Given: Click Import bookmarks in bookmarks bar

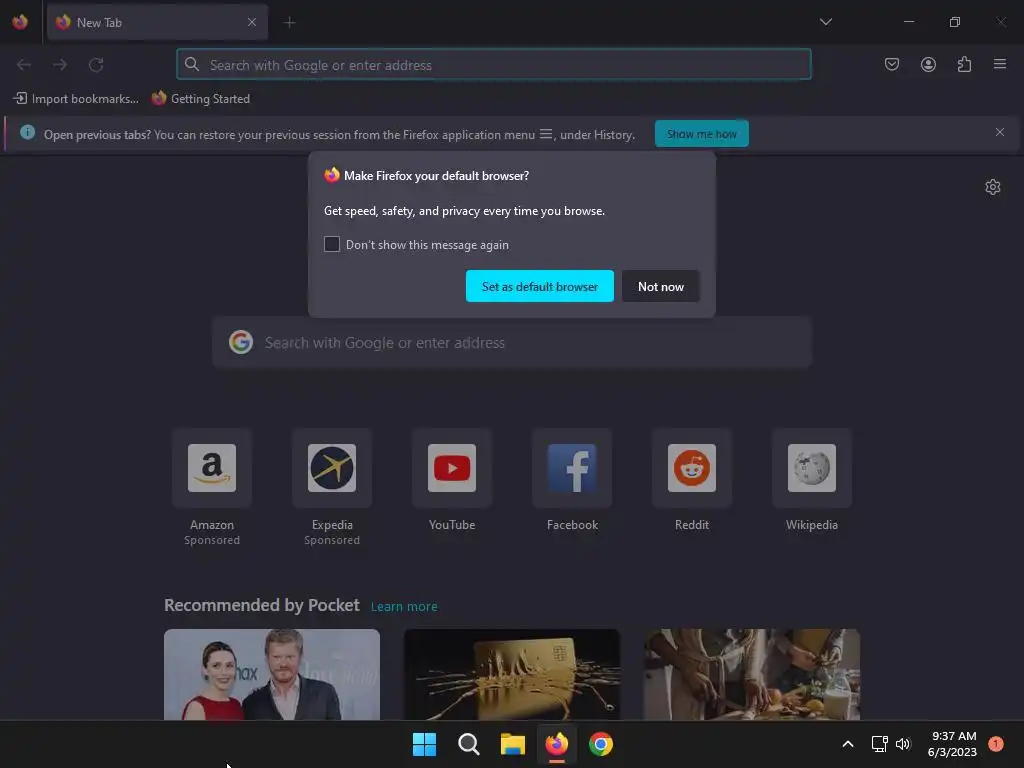Looking at the screenshot, I should tap(76, 99).
